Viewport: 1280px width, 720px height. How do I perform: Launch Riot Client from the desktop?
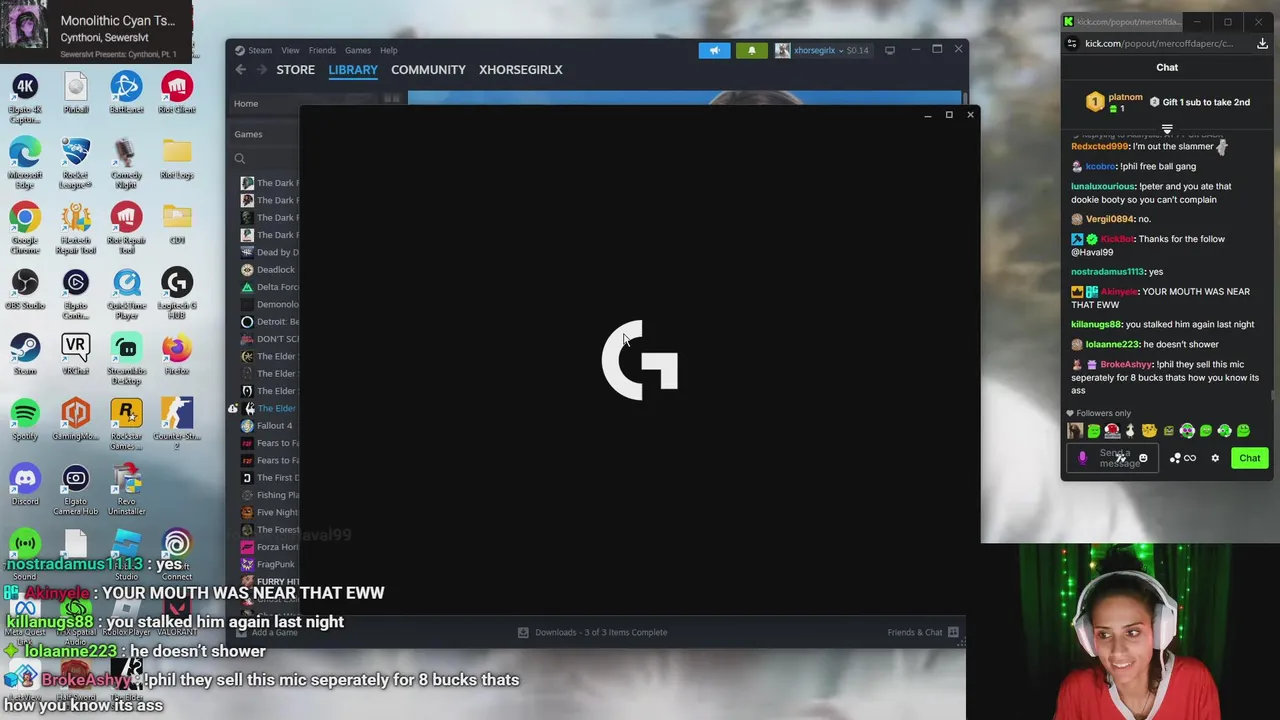pyautogui.click(x=177, y=93)
